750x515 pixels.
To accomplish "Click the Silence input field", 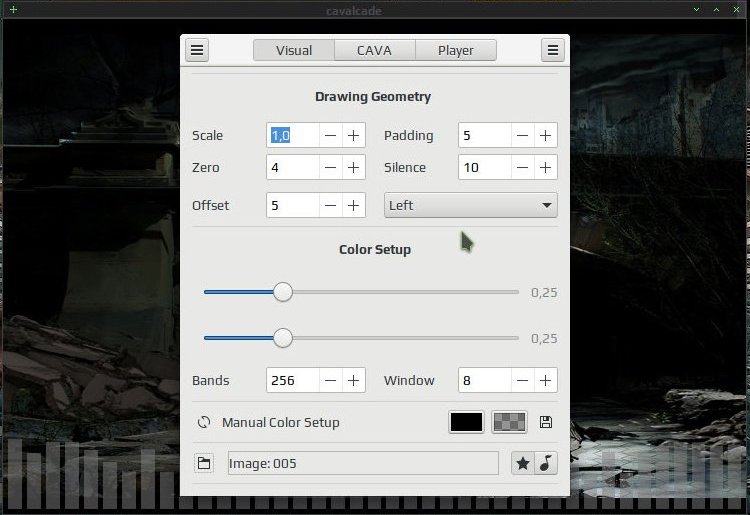I will point(485,167).
